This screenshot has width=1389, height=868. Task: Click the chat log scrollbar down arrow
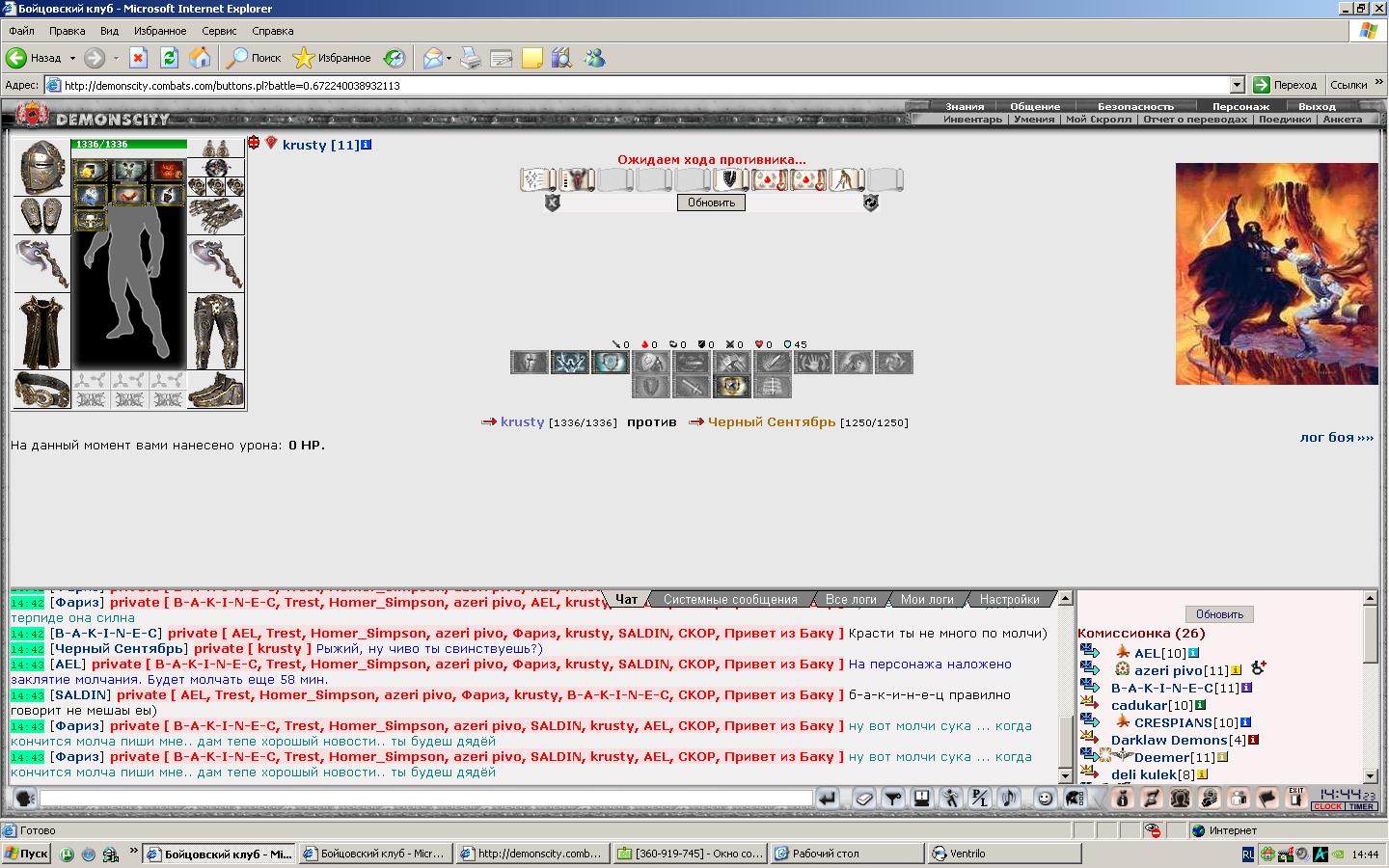(1065, 775)
